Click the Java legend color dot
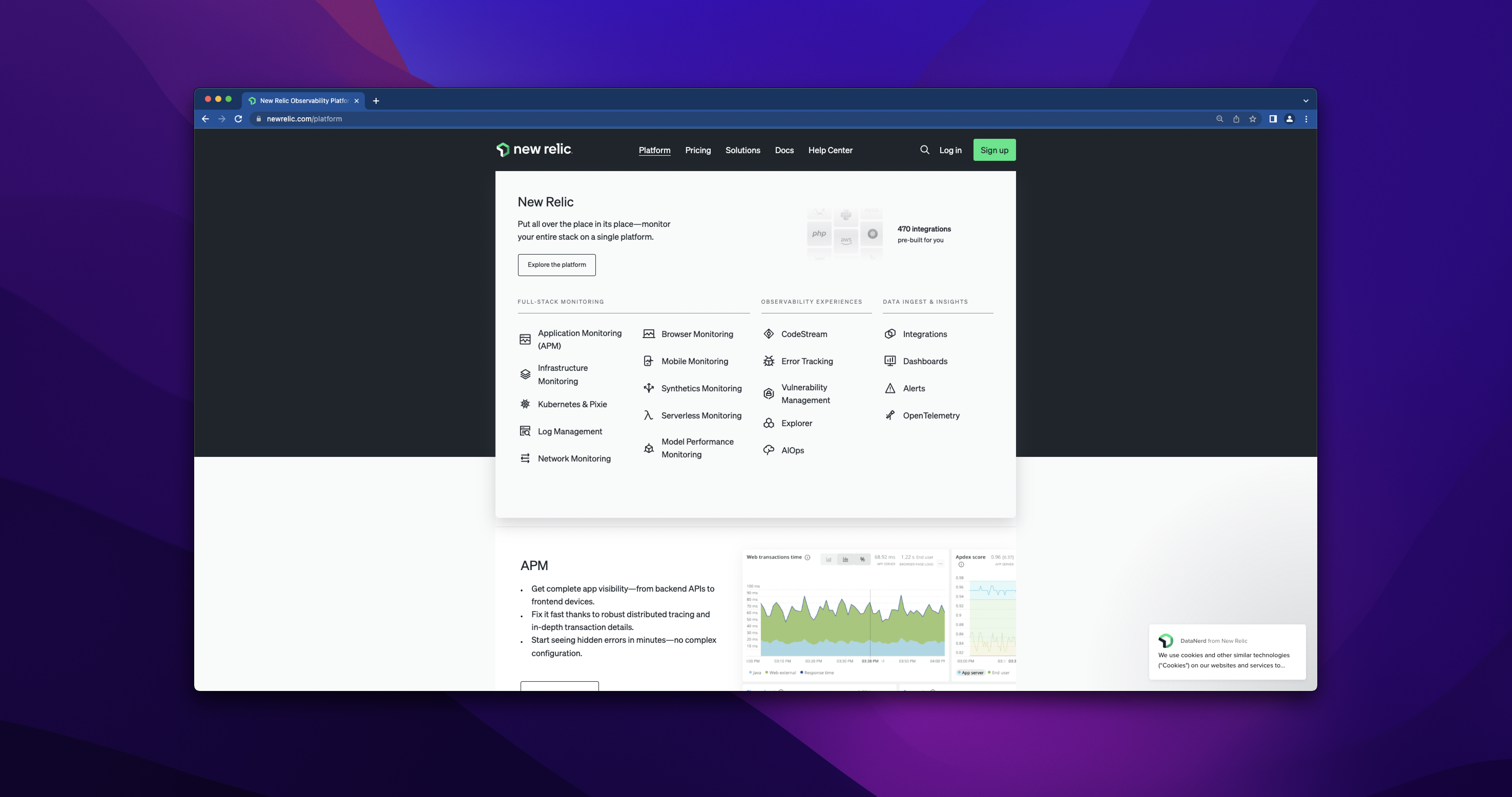1512x797 pixels. (x=750, y=673)
